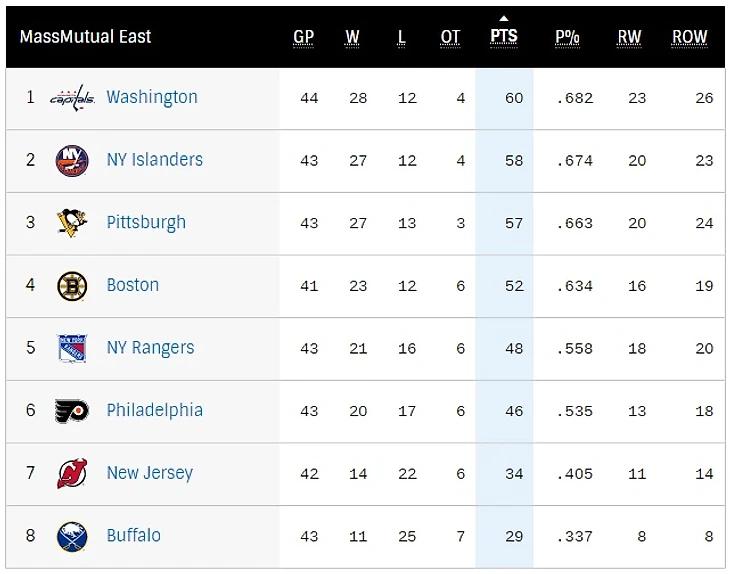
Task: Sort standings by RW column
Action: pos(629,37)
